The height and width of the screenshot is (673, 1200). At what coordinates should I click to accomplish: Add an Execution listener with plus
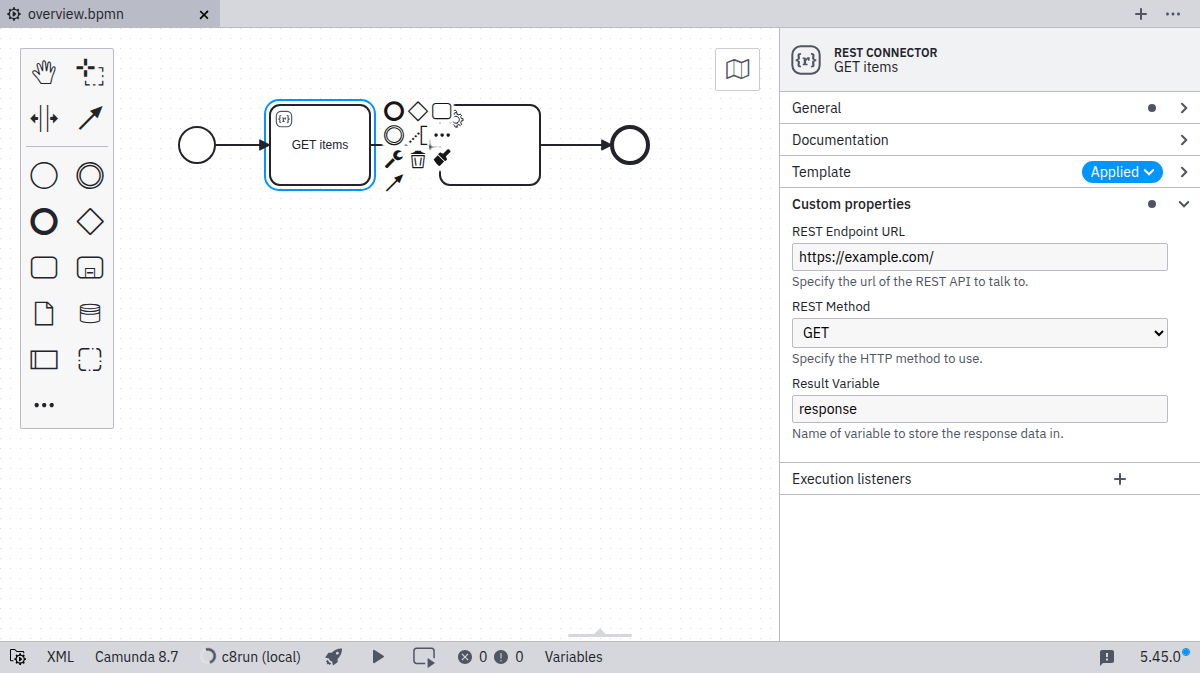click(x=1120, y=479)
